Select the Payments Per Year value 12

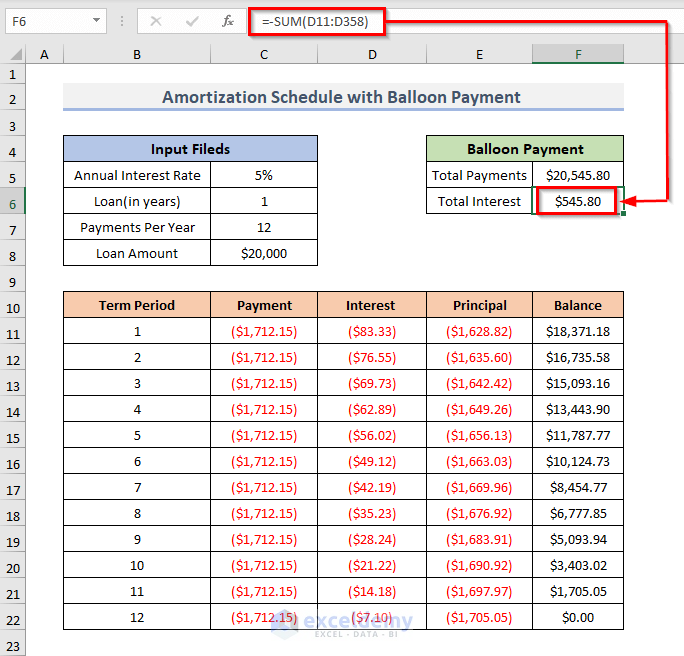[x=264, y=228]
